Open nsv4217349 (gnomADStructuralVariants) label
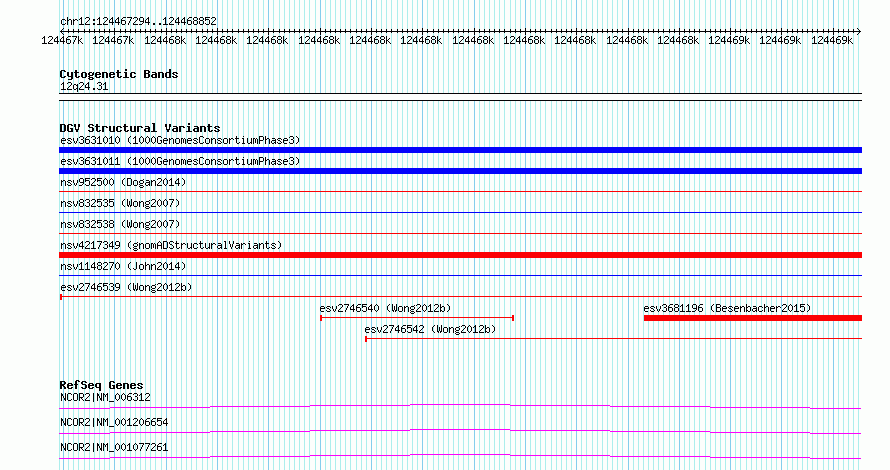The image size is (890, 470). tap(171, 245)
